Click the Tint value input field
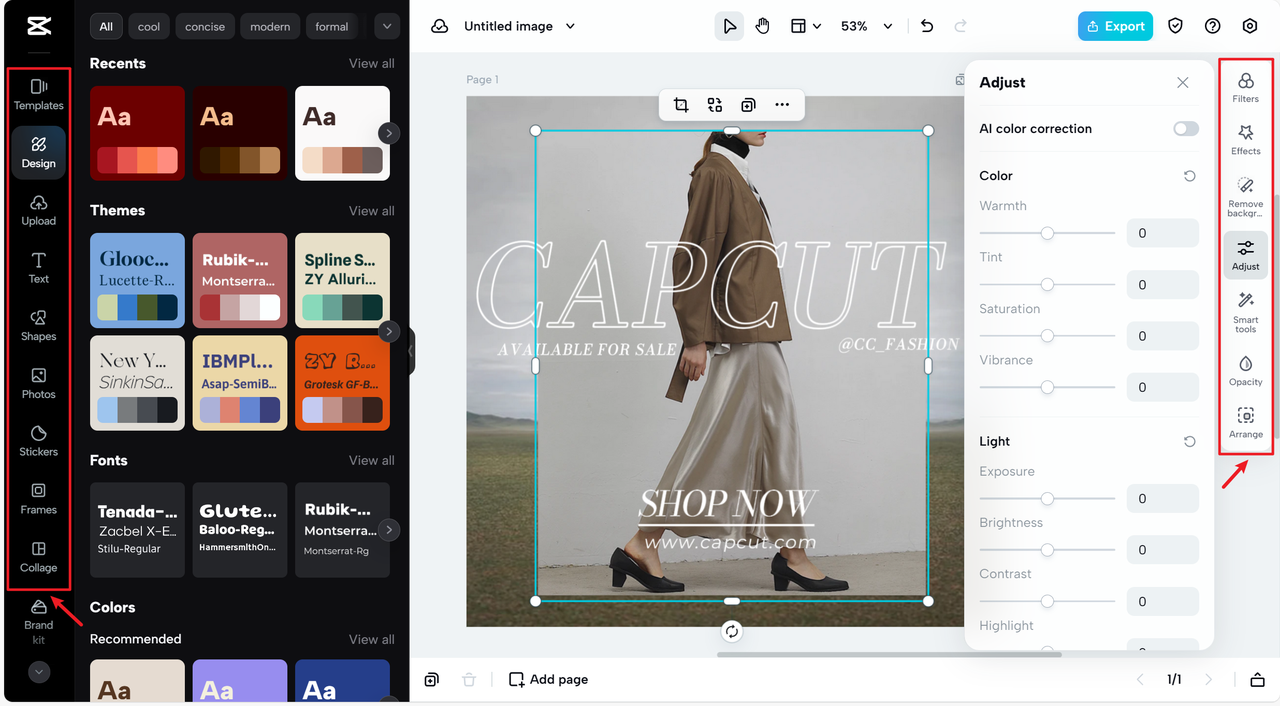This screenshot has height=706, width=1280. coord(1162,284)
